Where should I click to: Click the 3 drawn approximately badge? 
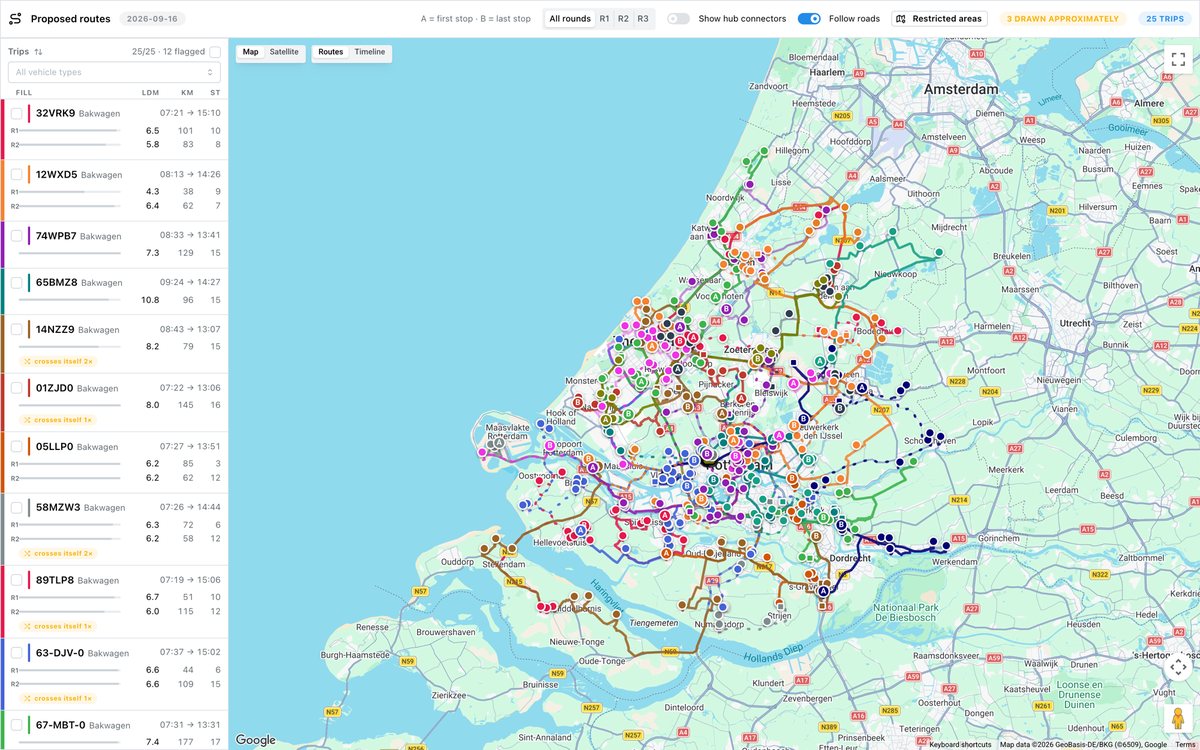pyautogui.click(x=1063, y=19)
